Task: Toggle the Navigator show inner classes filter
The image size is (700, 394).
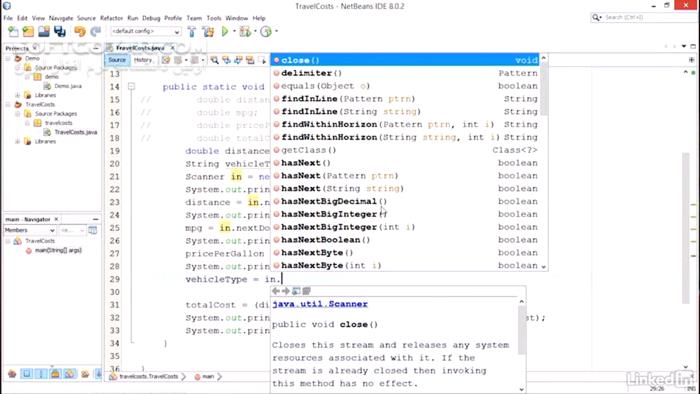Action: click(70, 374)
